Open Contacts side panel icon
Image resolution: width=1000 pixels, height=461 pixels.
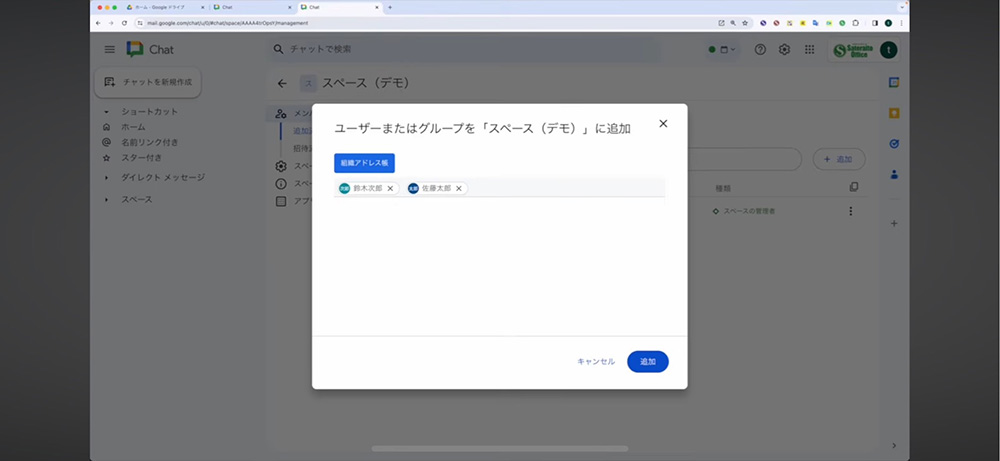click(893, 174)
